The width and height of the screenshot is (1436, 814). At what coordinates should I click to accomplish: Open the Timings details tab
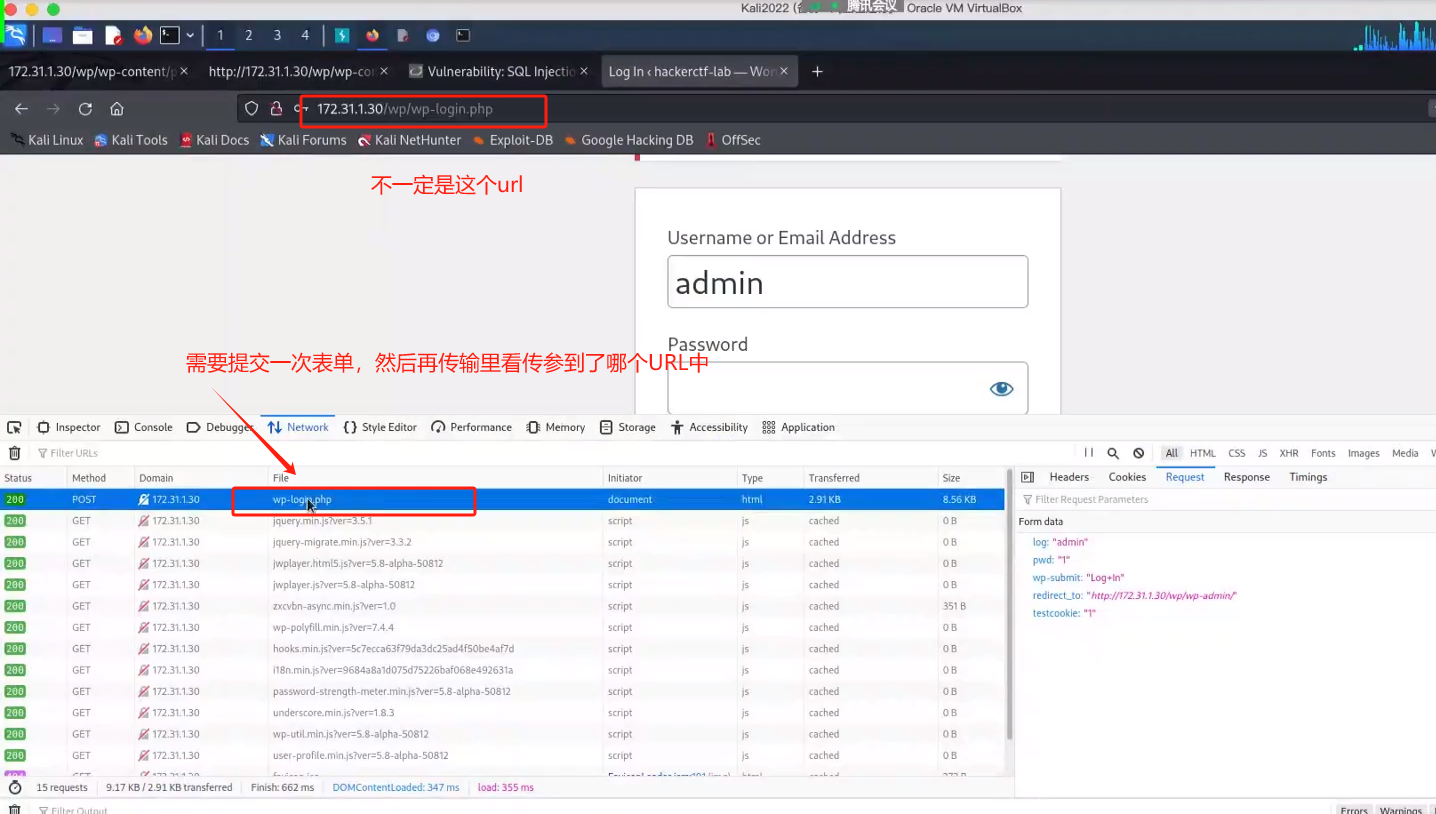pyautogui.click(x=1308, y=477)
